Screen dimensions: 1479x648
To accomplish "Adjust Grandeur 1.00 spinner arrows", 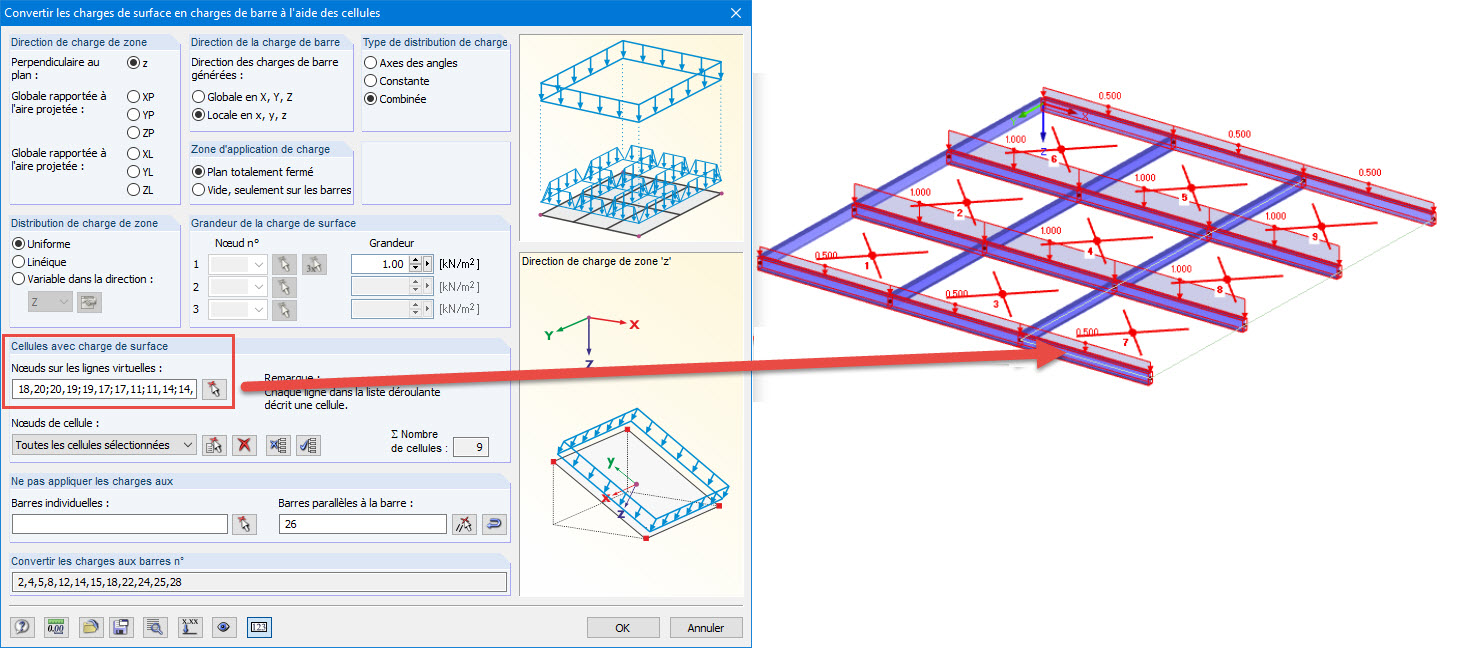I will pos(416,264).
